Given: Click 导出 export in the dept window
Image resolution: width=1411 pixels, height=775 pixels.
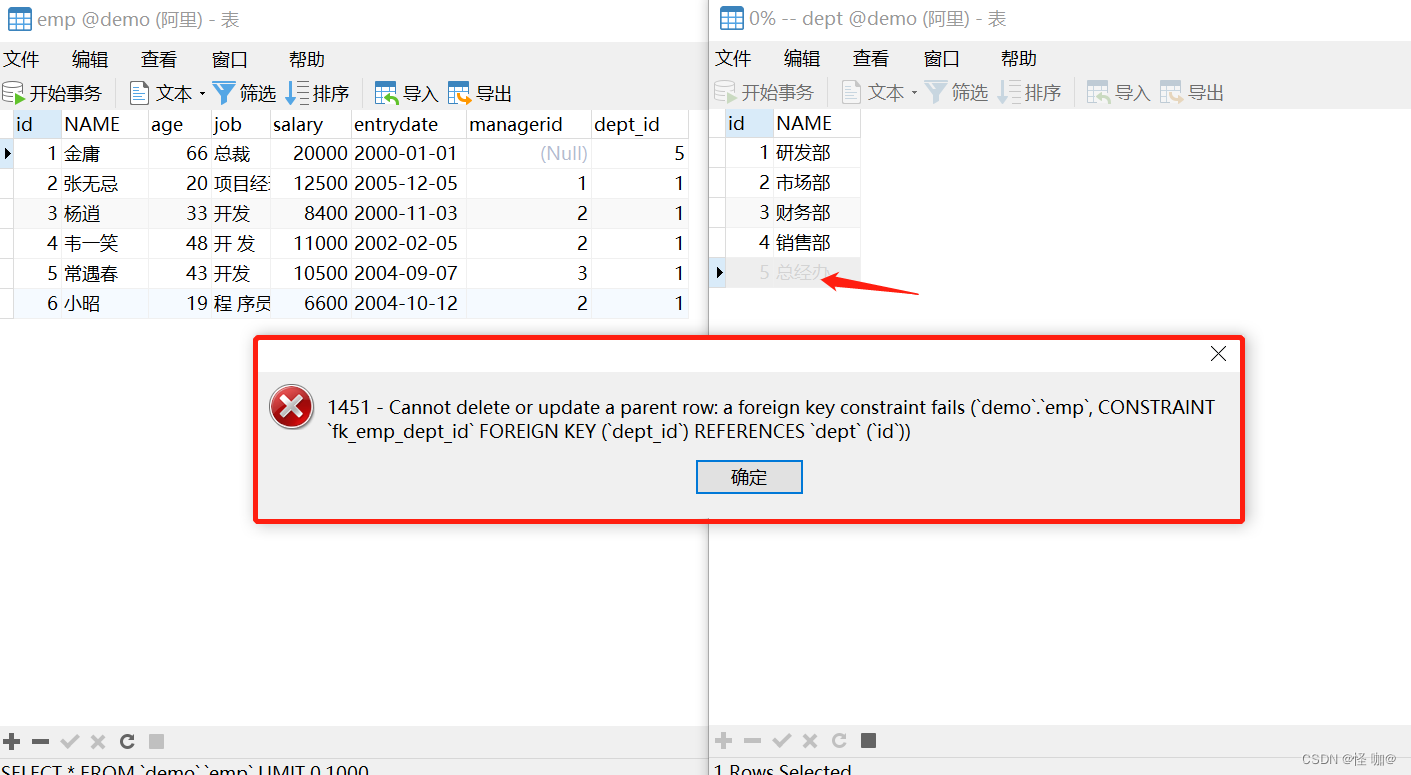Looking at the screenshot, I should coord(1192,92).
